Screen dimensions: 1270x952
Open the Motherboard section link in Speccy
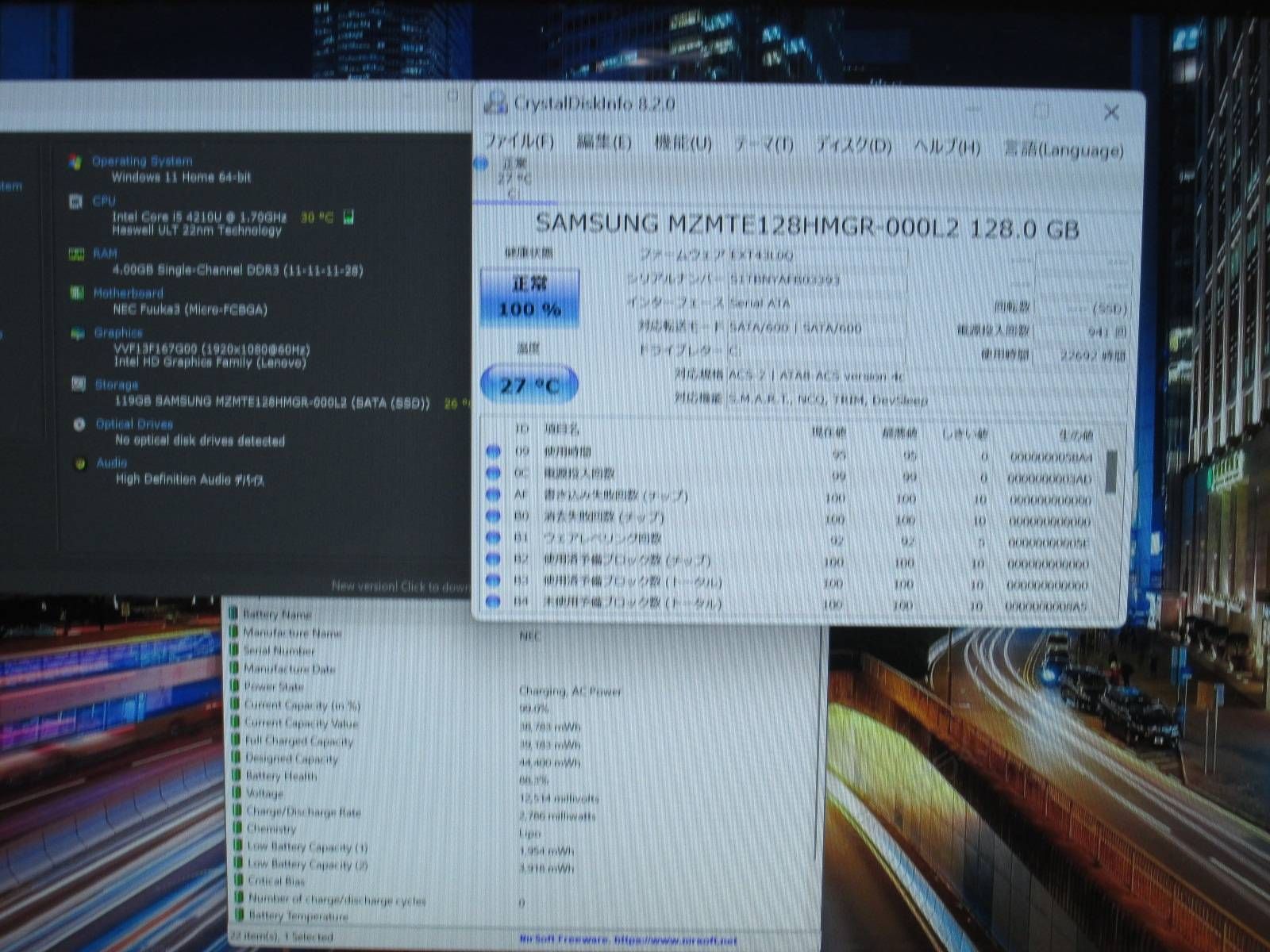(x=128, y=293)
